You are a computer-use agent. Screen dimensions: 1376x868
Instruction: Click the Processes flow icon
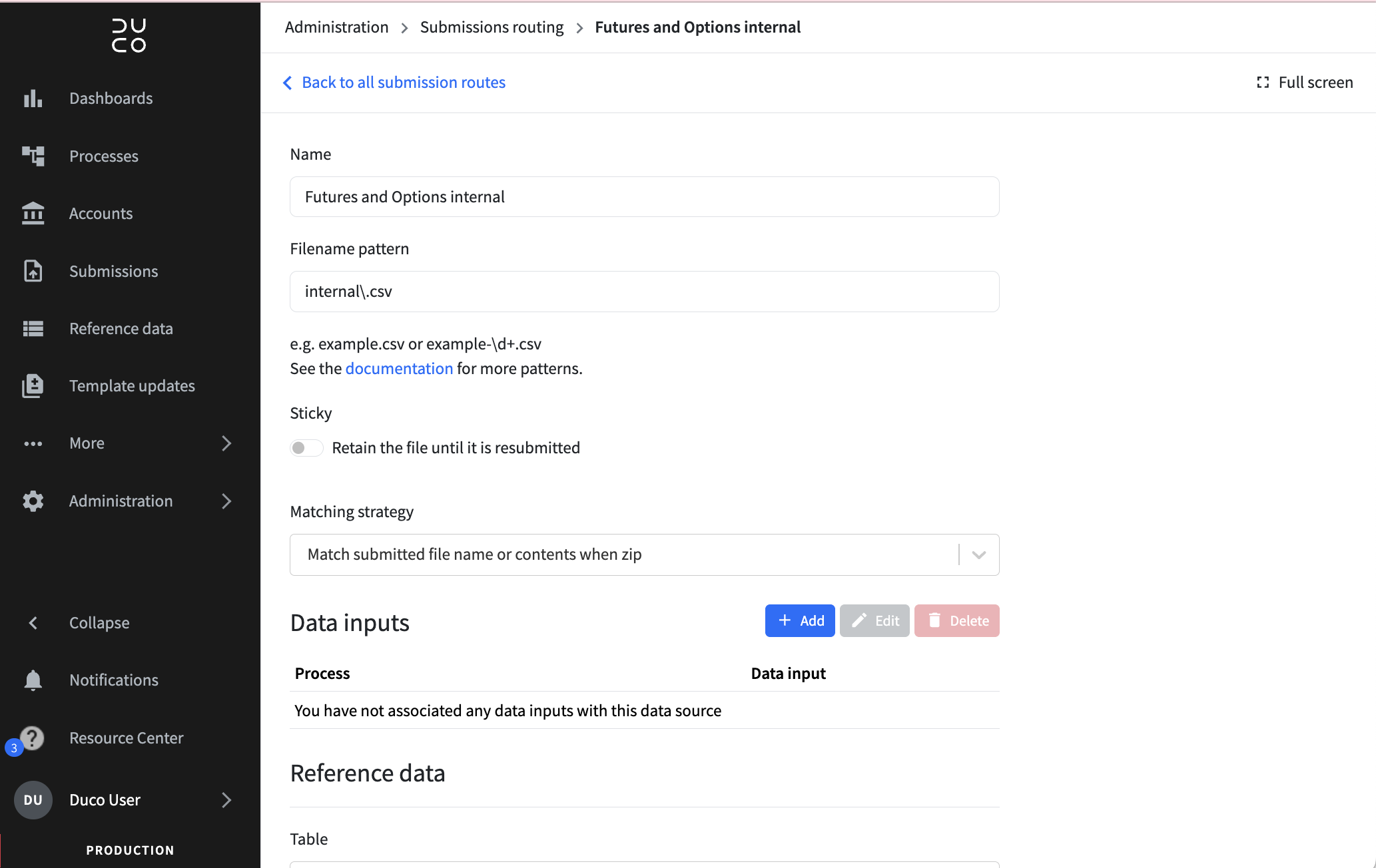point(33,156)
